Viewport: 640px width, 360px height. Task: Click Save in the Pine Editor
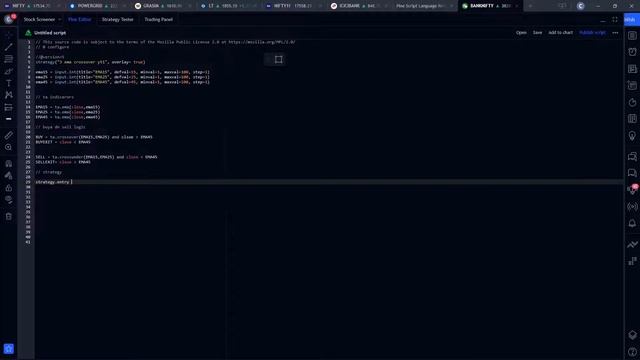538,33
